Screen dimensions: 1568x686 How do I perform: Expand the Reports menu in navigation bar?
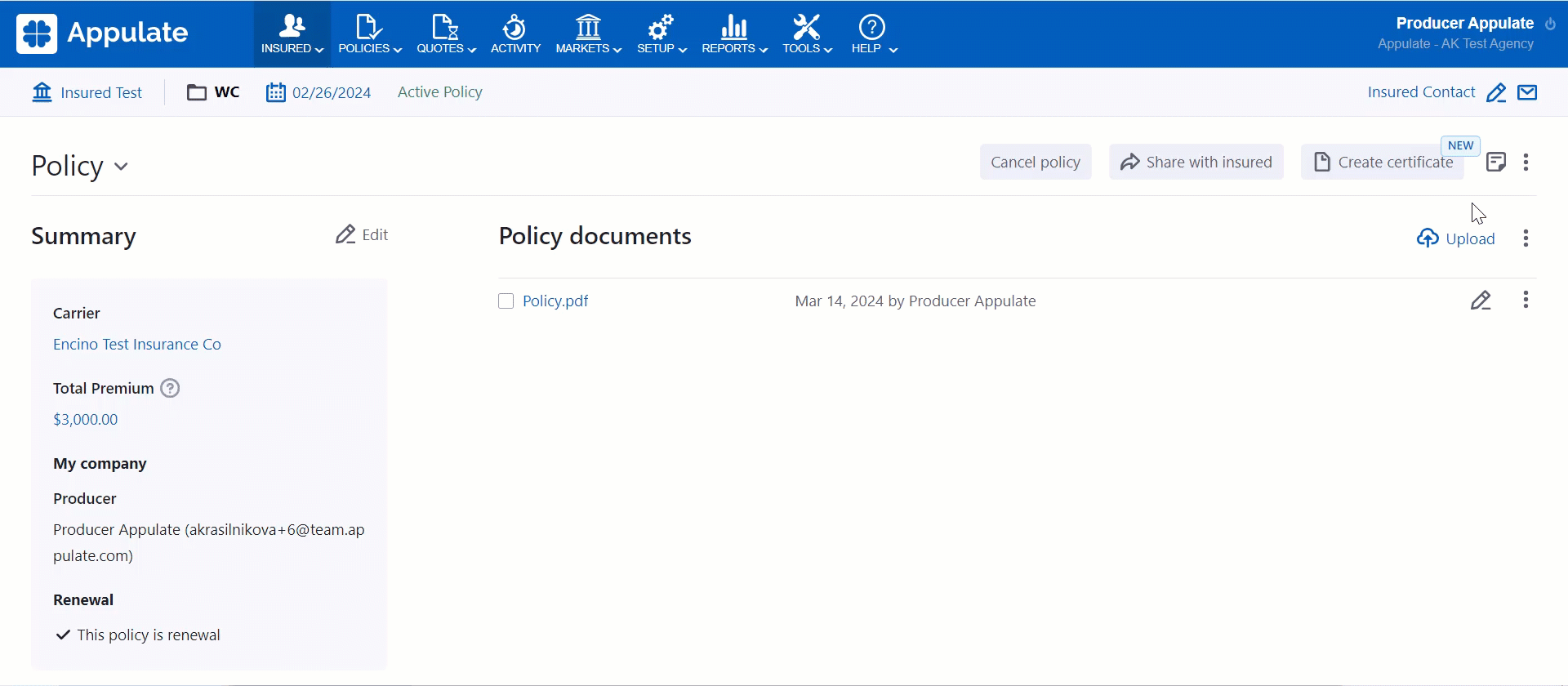pyautogui.click(x=734, y=34)
